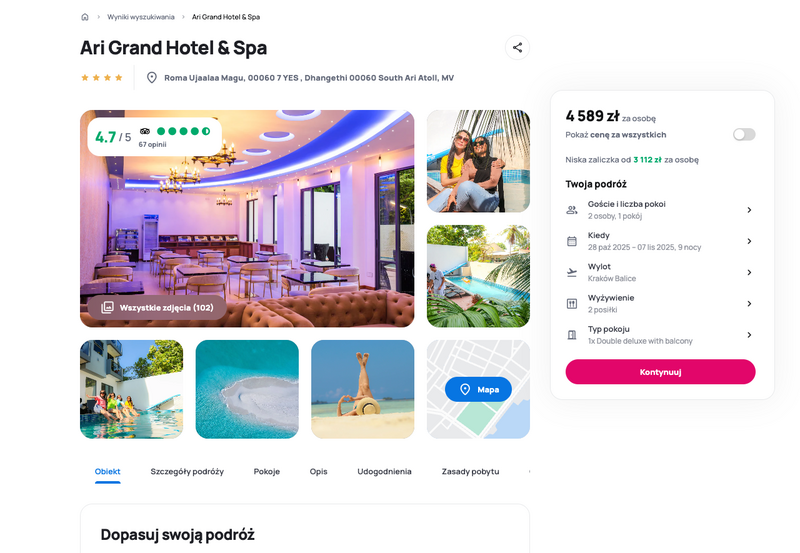Select the Zasady pobytu tab
Image resolution: width=800 pixels, height=553 pixels.
coord(470,471)
